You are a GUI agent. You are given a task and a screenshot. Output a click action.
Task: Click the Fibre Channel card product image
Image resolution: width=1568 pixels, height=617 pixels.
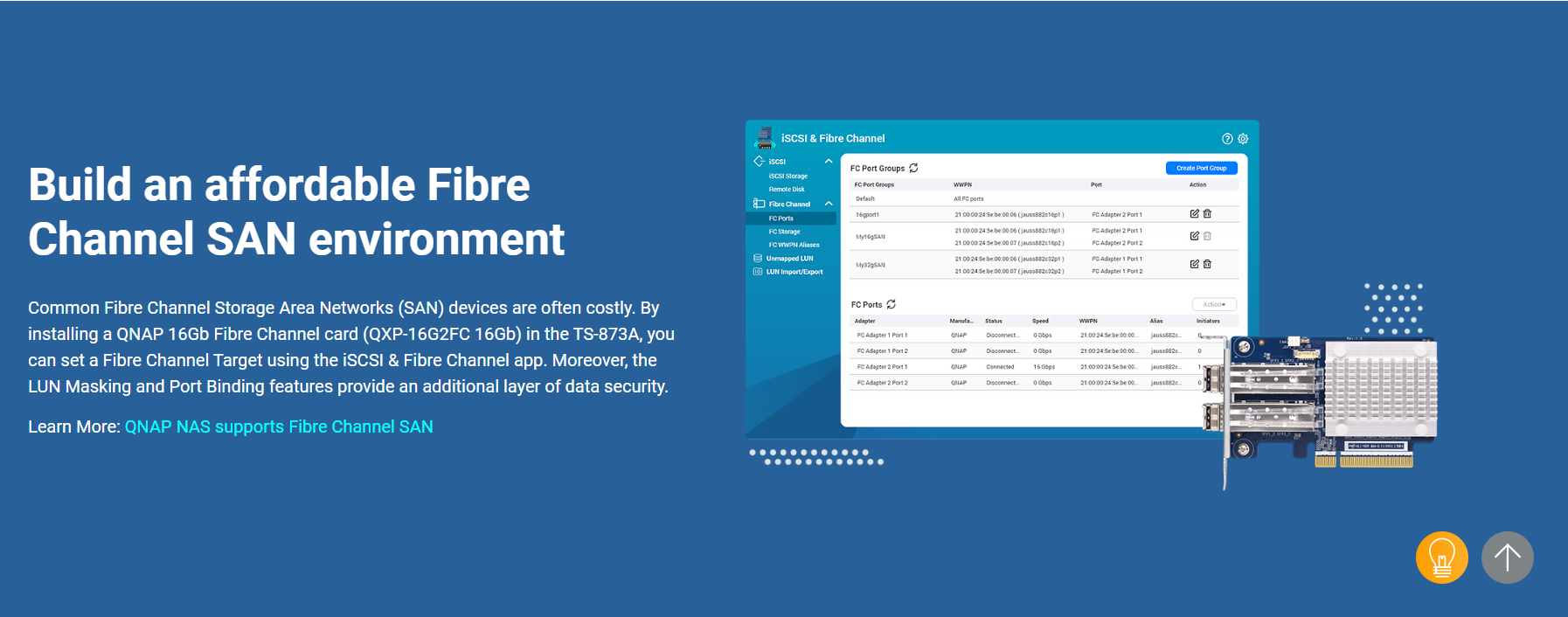1329,402
